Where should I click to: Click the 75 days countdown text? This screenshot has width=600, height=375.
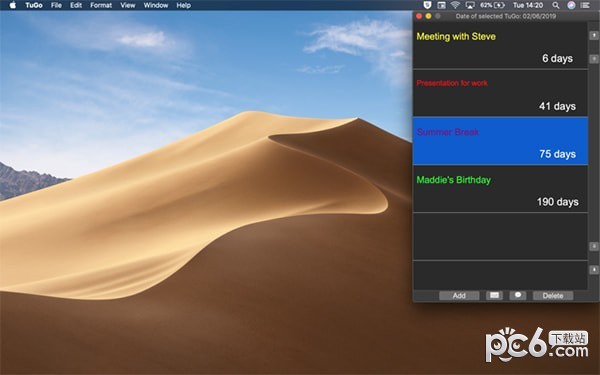click(558, 154)
